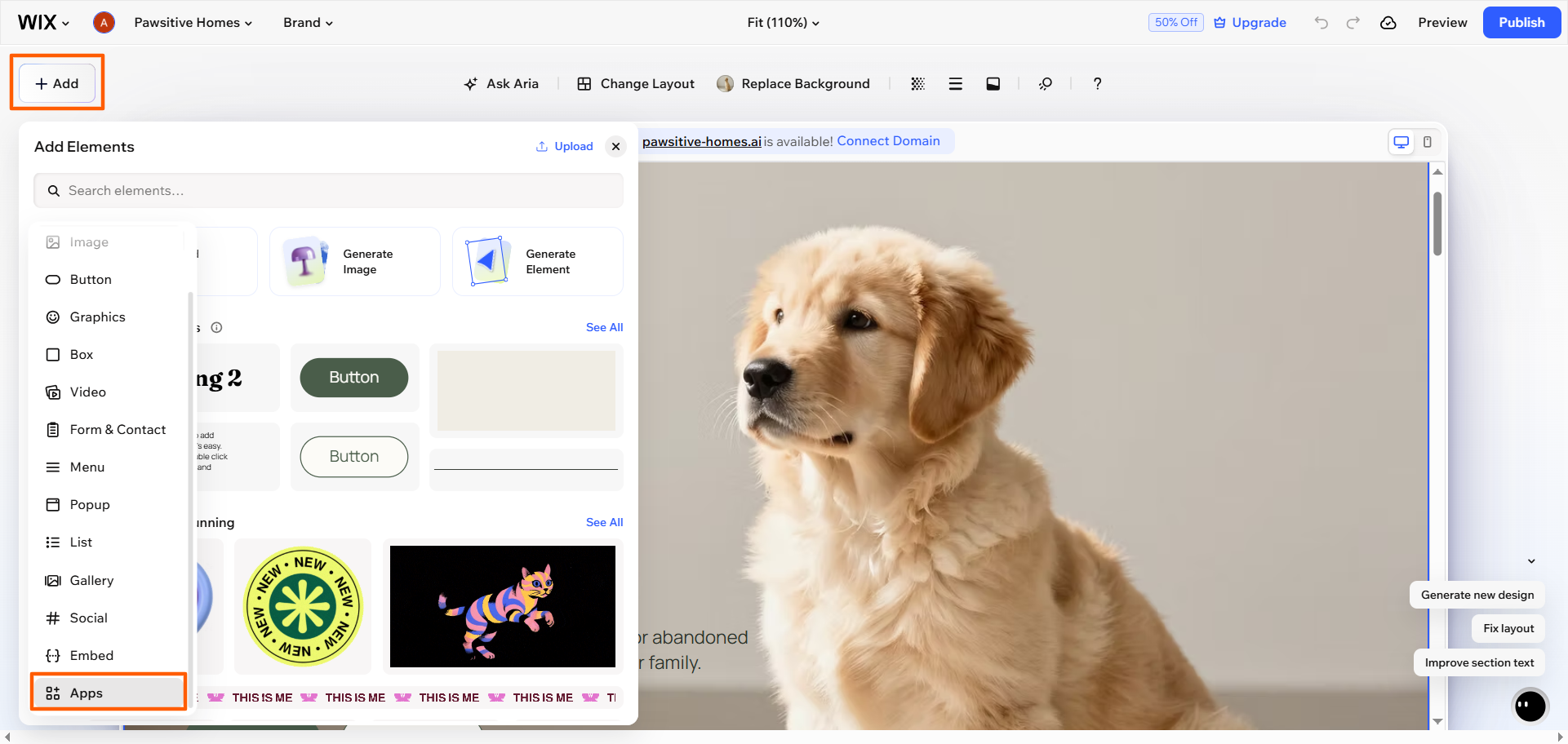Screen dimensions: 1568x744
Task: Open the Brand dropdown menu
Action: (x=308, y=22)
